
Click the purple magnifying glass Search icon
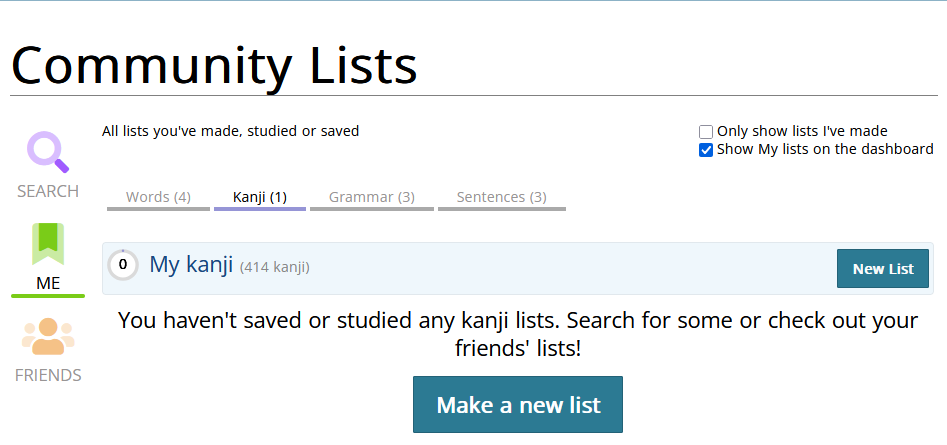coord(47,153)
